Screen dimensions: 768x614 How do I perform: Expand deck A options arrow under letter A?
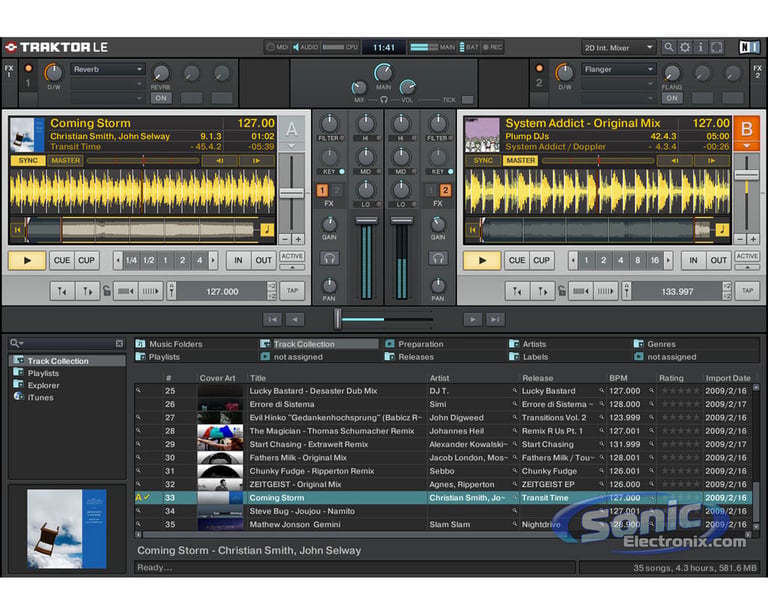(x=292, y=146)
